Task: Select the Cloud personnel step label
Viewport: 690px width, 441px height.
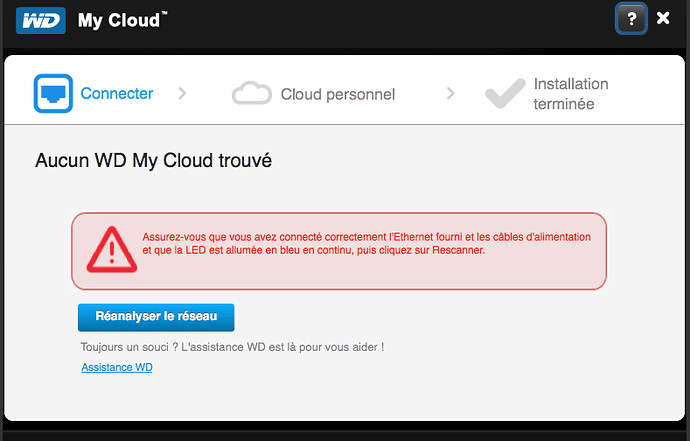Action: (337, 94)
